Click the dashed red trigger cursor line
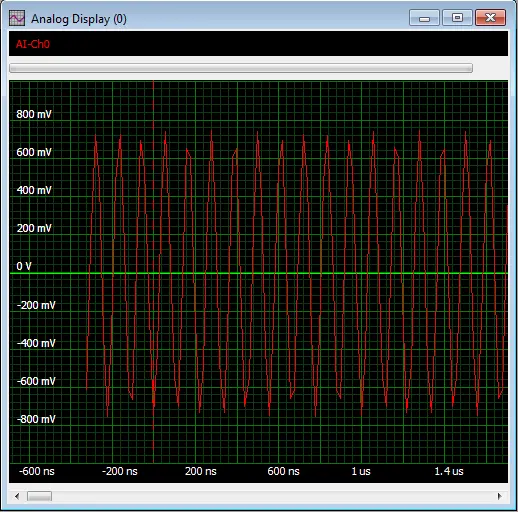 click(x=153, y=271)
